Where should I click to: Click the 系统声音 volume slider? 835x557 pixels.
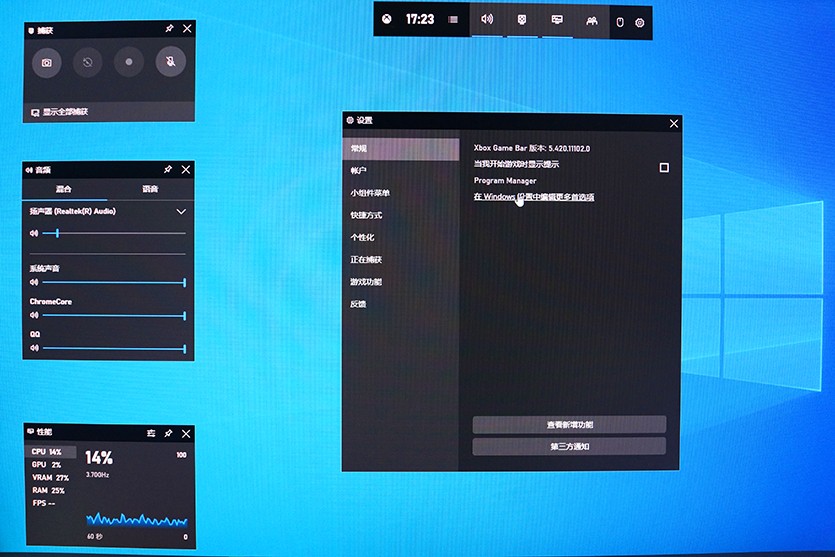pyautogui.click(x=114, y=282)
